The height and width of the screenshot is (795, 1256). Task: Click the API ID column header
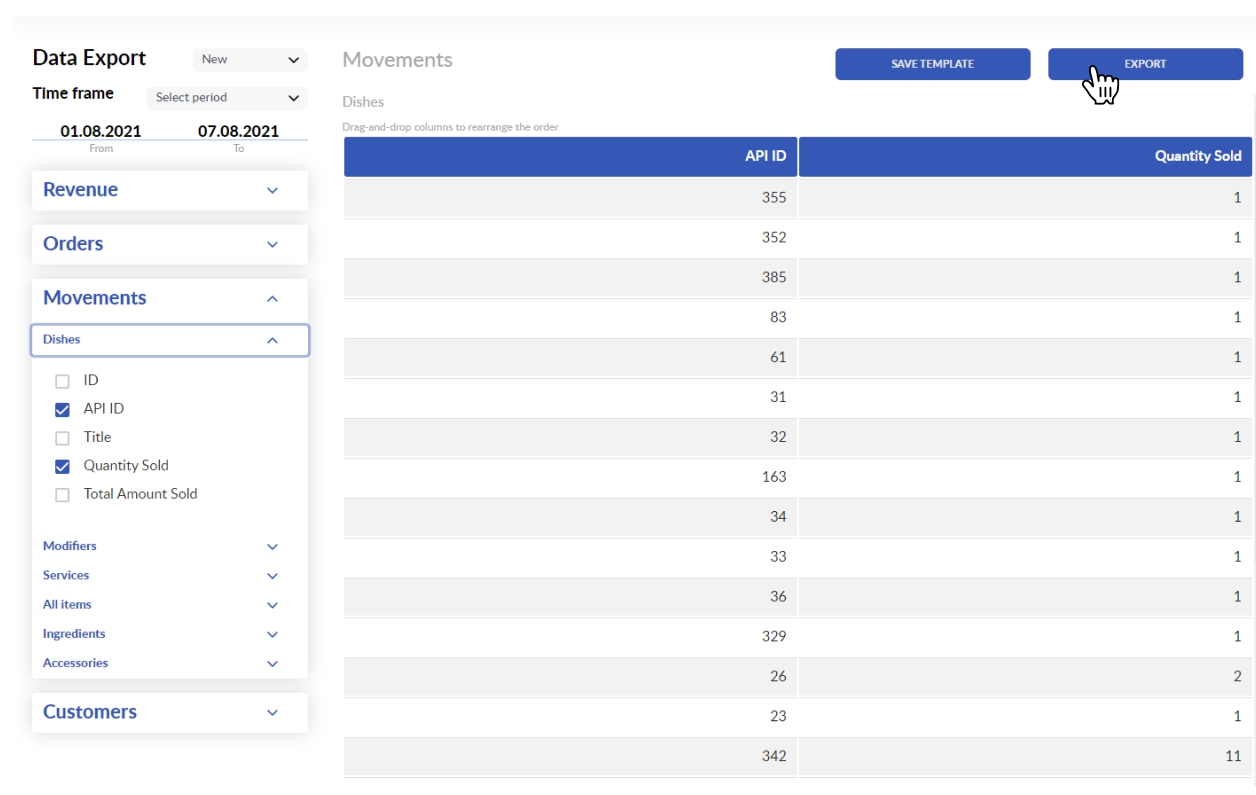click(570, 156)
